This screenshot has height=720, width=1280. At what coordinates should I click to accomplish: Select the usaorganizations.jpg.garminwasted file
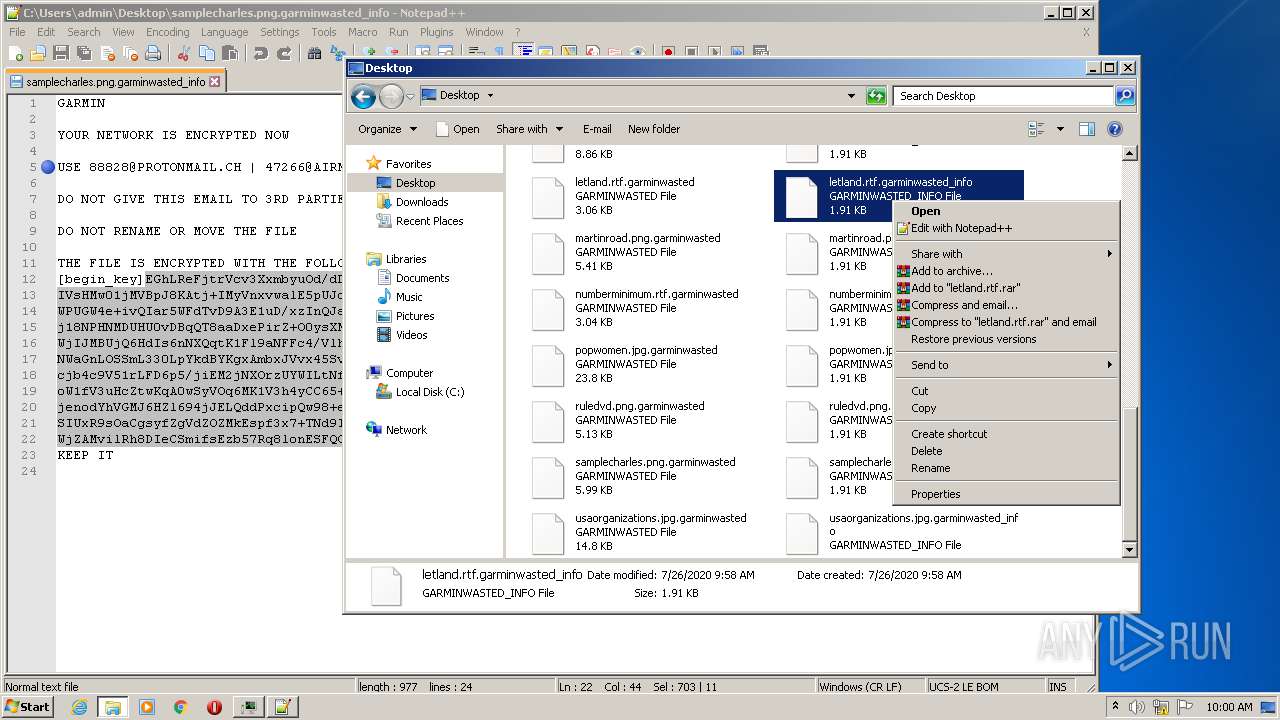[x=640, y=532]
